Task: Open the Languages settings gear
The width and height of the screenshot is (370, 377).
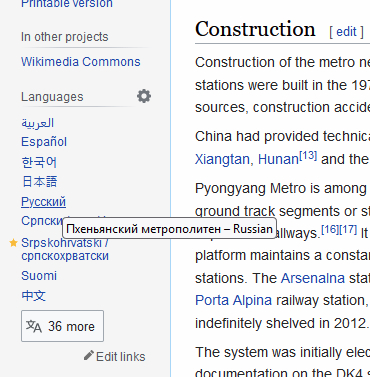Action: pos(144,96)
